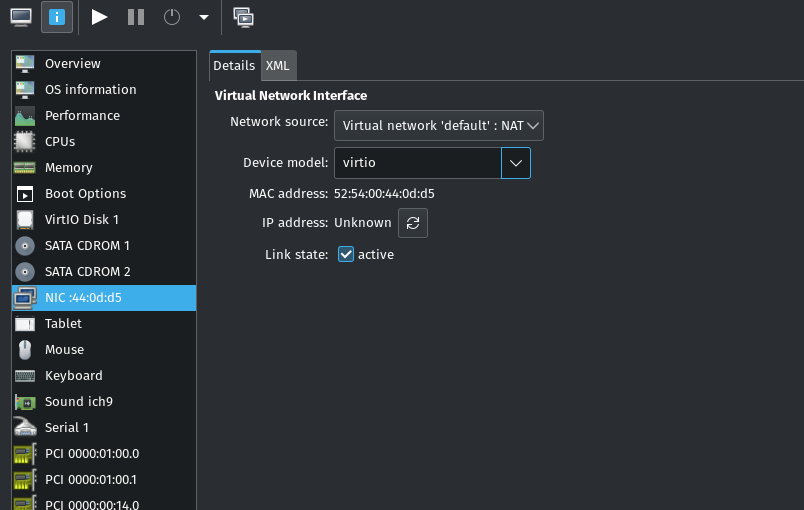Open the Network source dropdown
The height and width of the screenshot is (510, 804).
(x=438, y=125)
